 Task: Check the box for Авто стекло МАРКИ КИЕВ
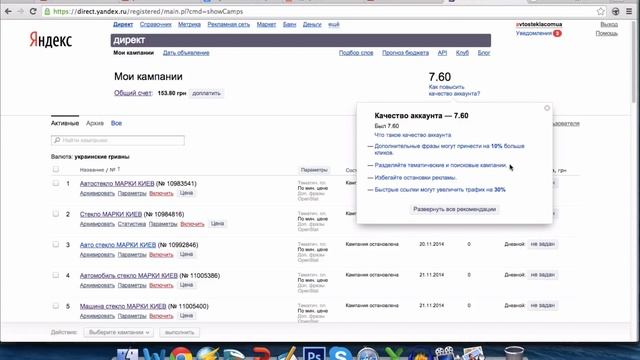[56, 244]
